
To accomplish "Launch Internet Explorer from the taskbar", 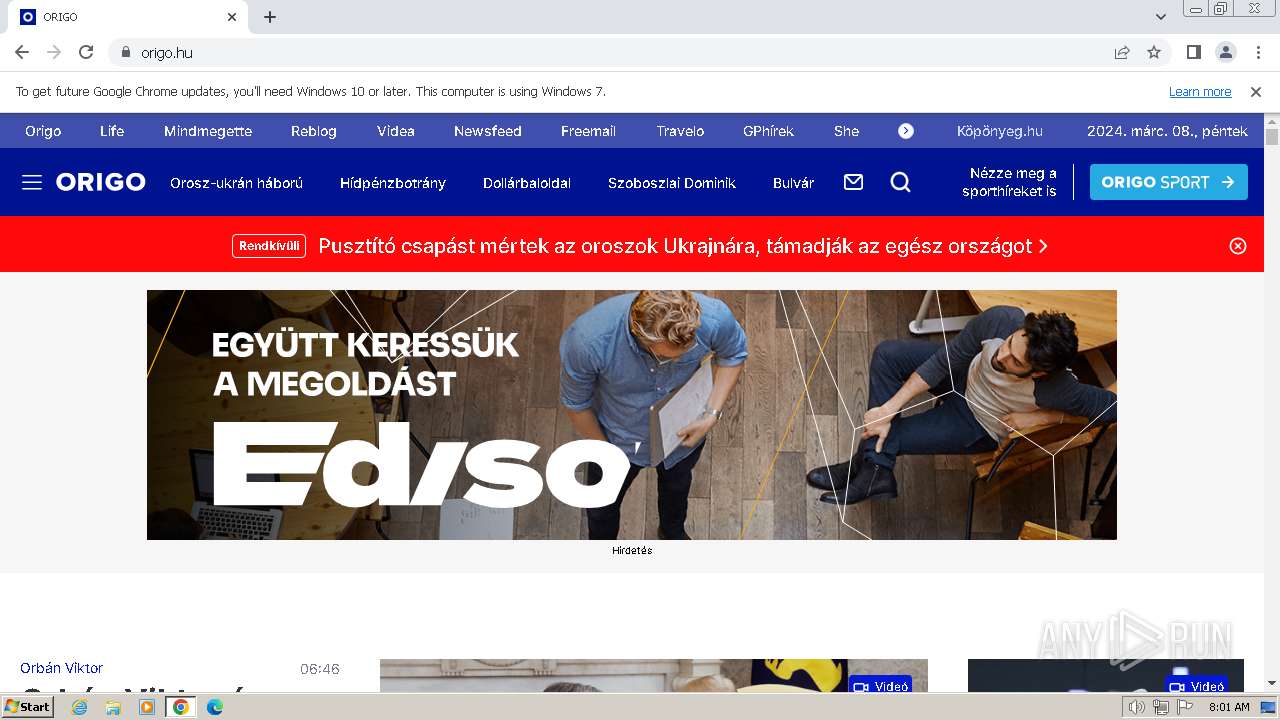I will click(x=79, y=707).
